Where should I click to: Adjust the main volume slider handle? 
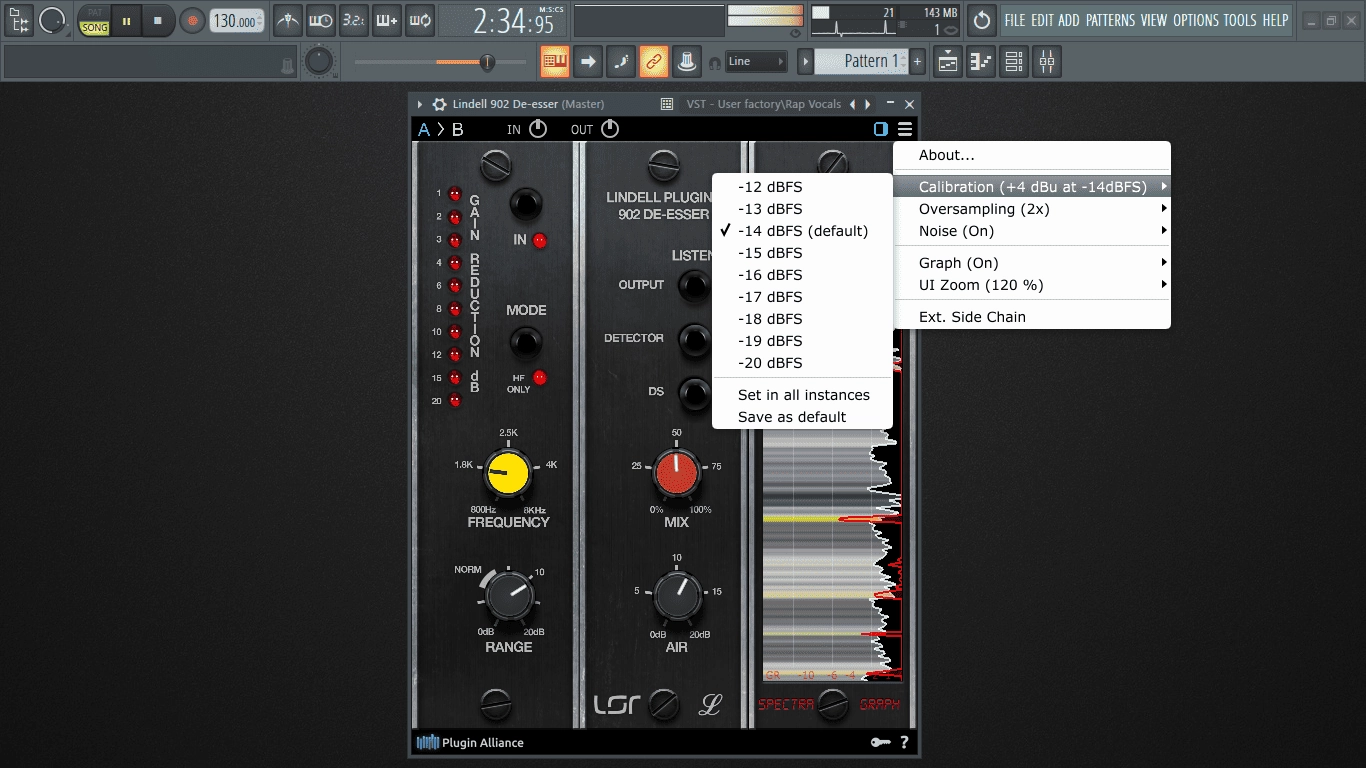(x=487, y=62)
